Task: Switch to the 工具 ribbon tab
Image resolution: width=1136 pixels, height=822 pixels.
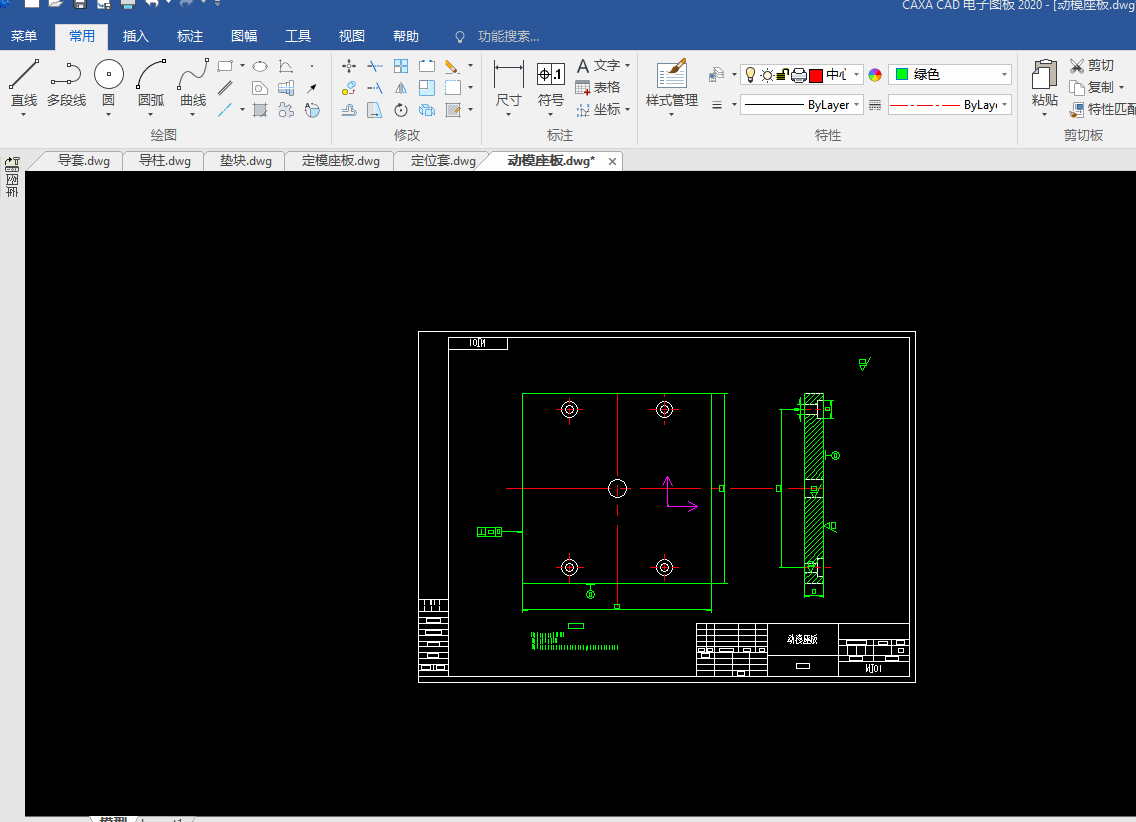Action: click(x=298, y=36)
